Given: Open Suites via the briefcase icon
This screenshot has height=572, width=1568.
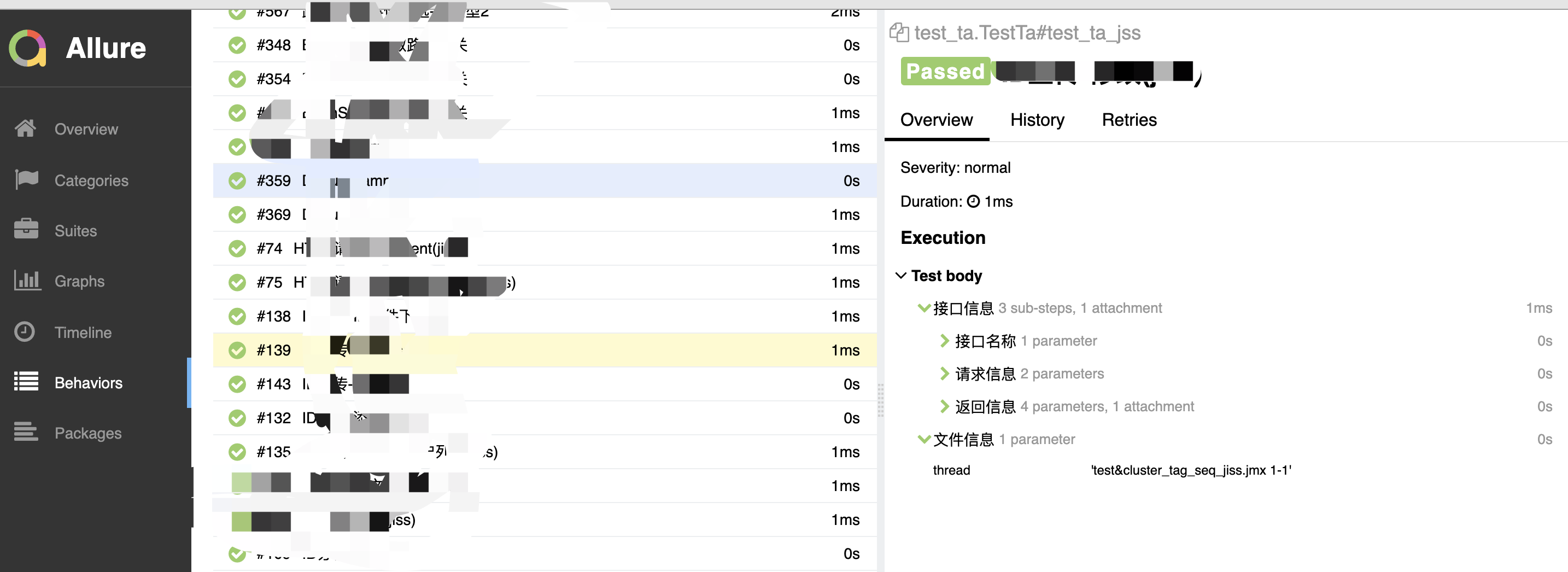Looking at the screenshot, I should pyautogui.click(x=26, y=229).
